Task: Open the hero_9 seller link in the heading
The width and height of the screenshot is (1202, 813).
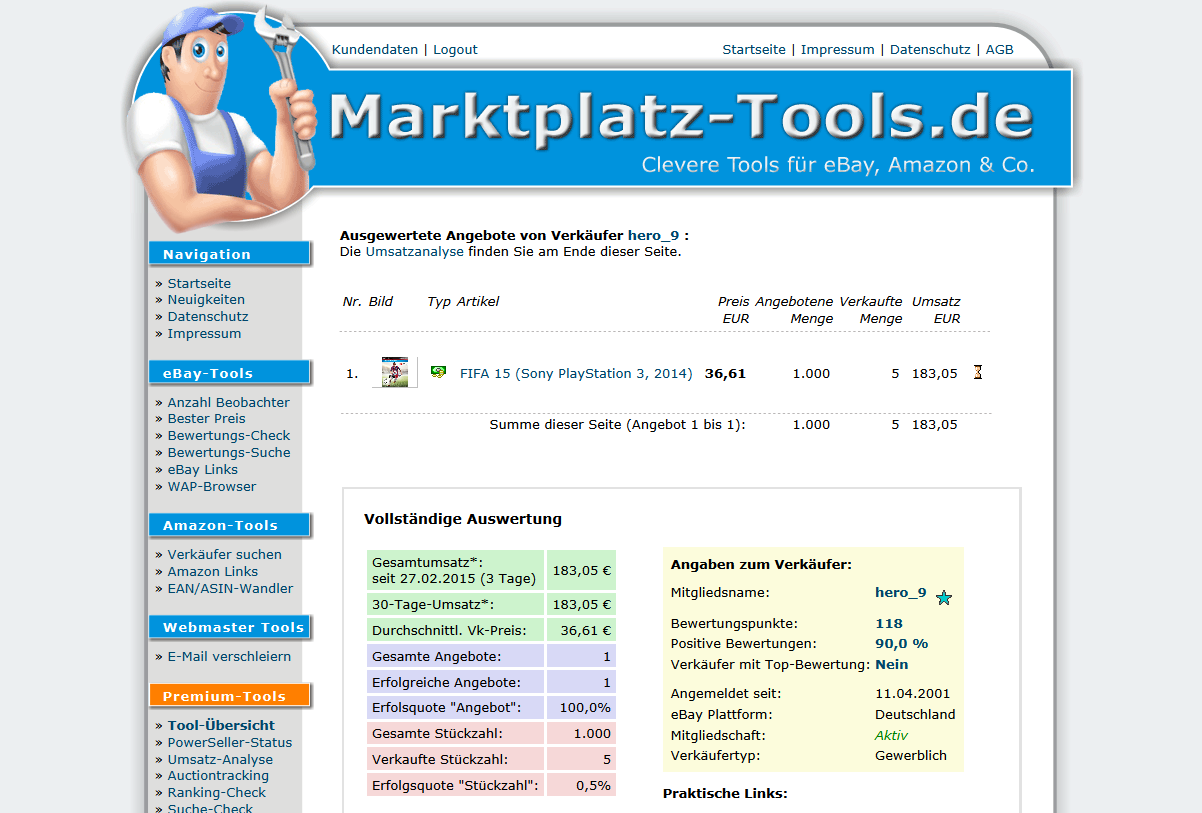Action: point(653,236)
